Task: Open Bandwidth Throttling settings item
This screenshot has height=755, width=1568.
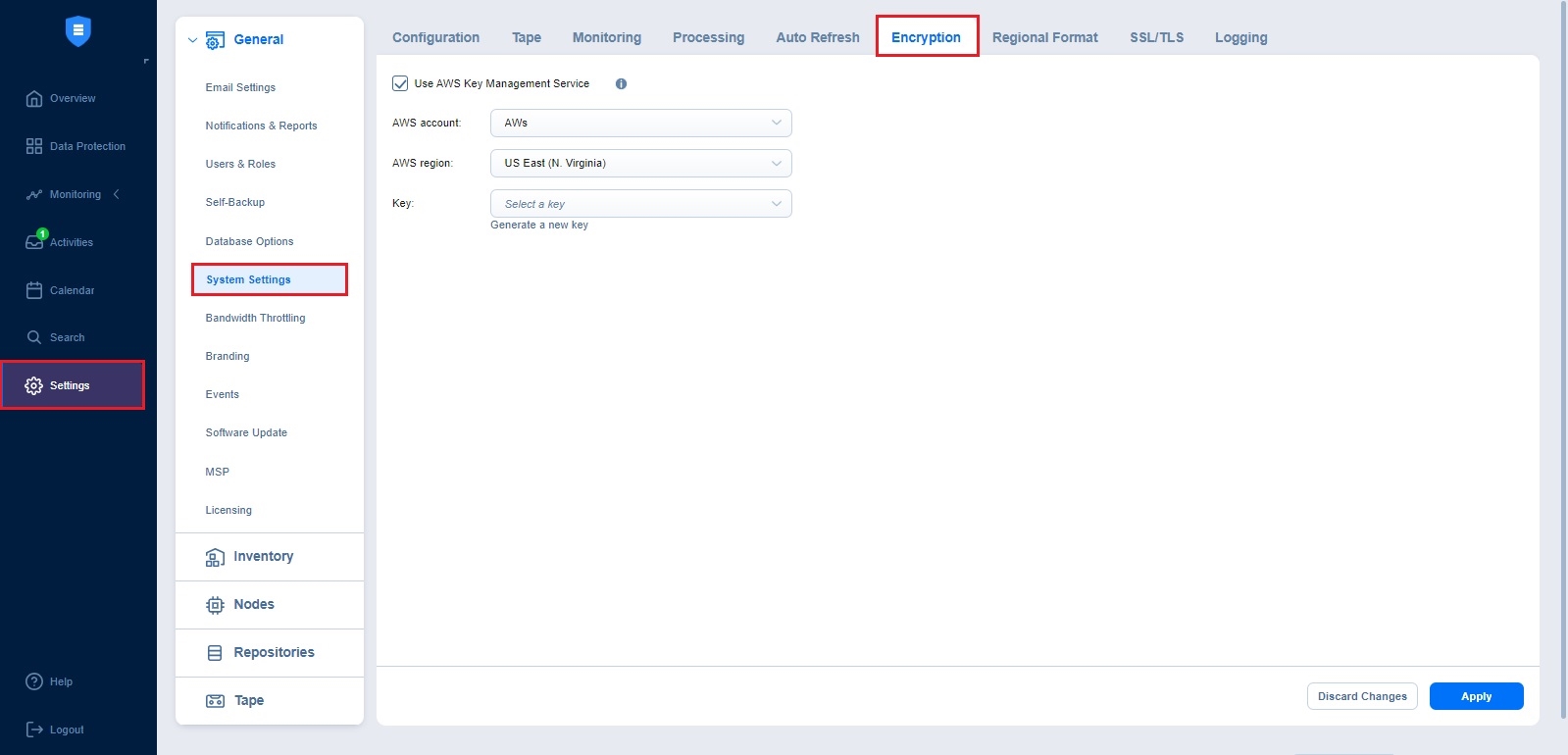Action: [255, 318]
